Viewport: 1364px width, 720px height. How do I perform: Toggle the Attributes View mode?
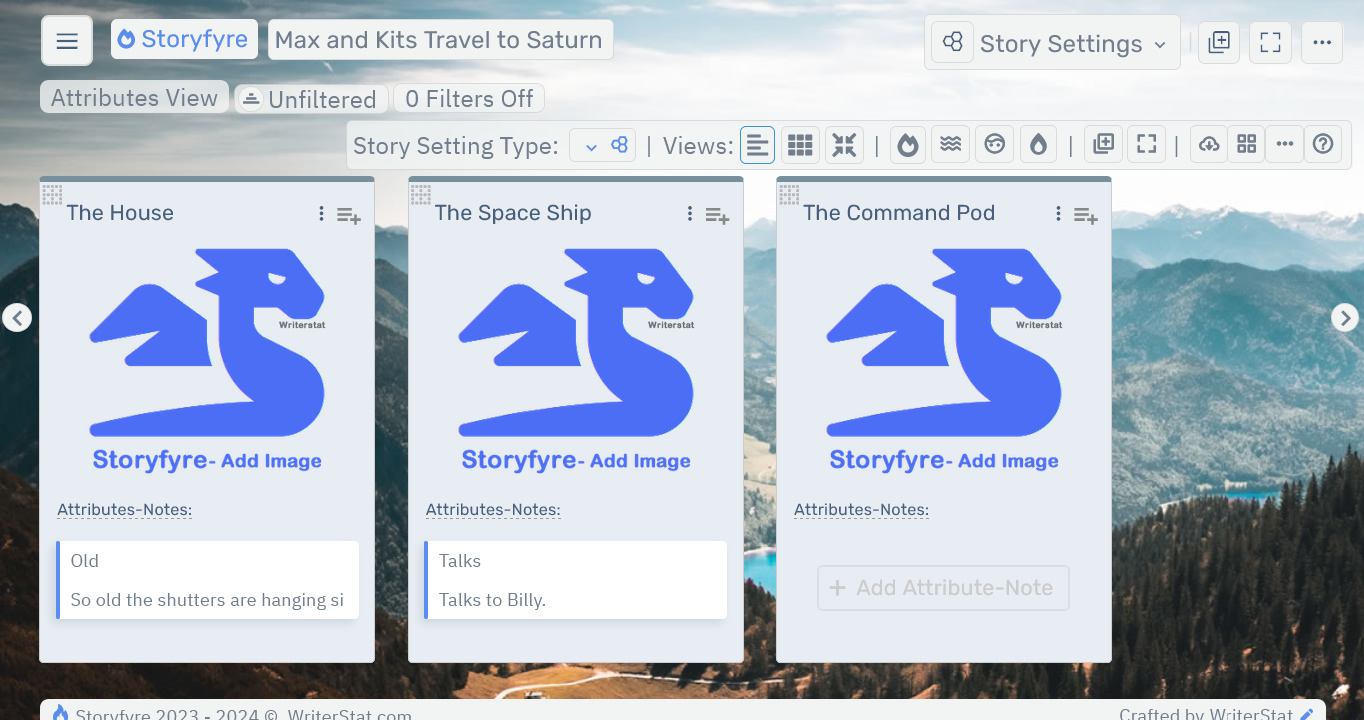click(x=134, y=97)
